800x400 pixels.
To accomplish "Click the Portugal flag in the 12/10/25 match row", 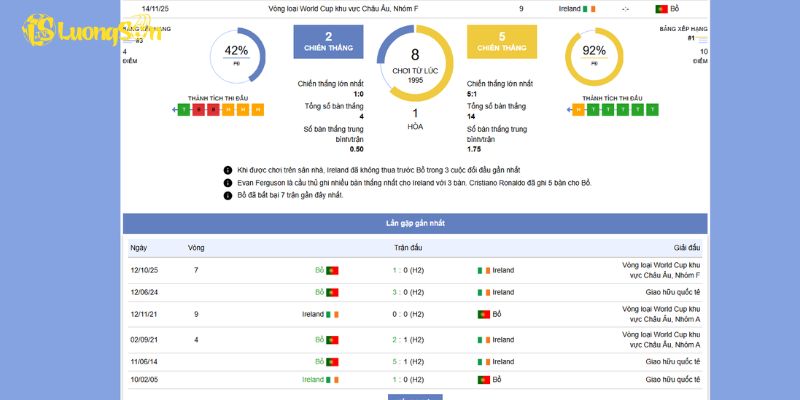I will pos(333,270).
